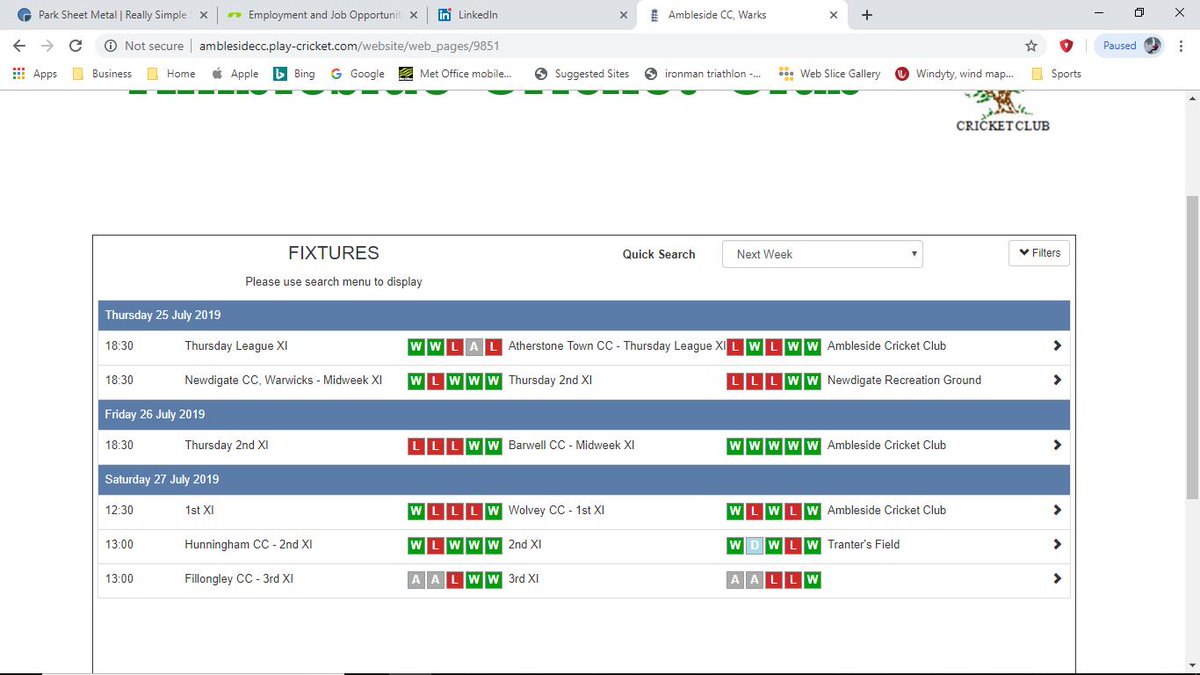The image size is (1200, 675).
Task: Expand the Filters panel
Action: [x=1038, y=252]
